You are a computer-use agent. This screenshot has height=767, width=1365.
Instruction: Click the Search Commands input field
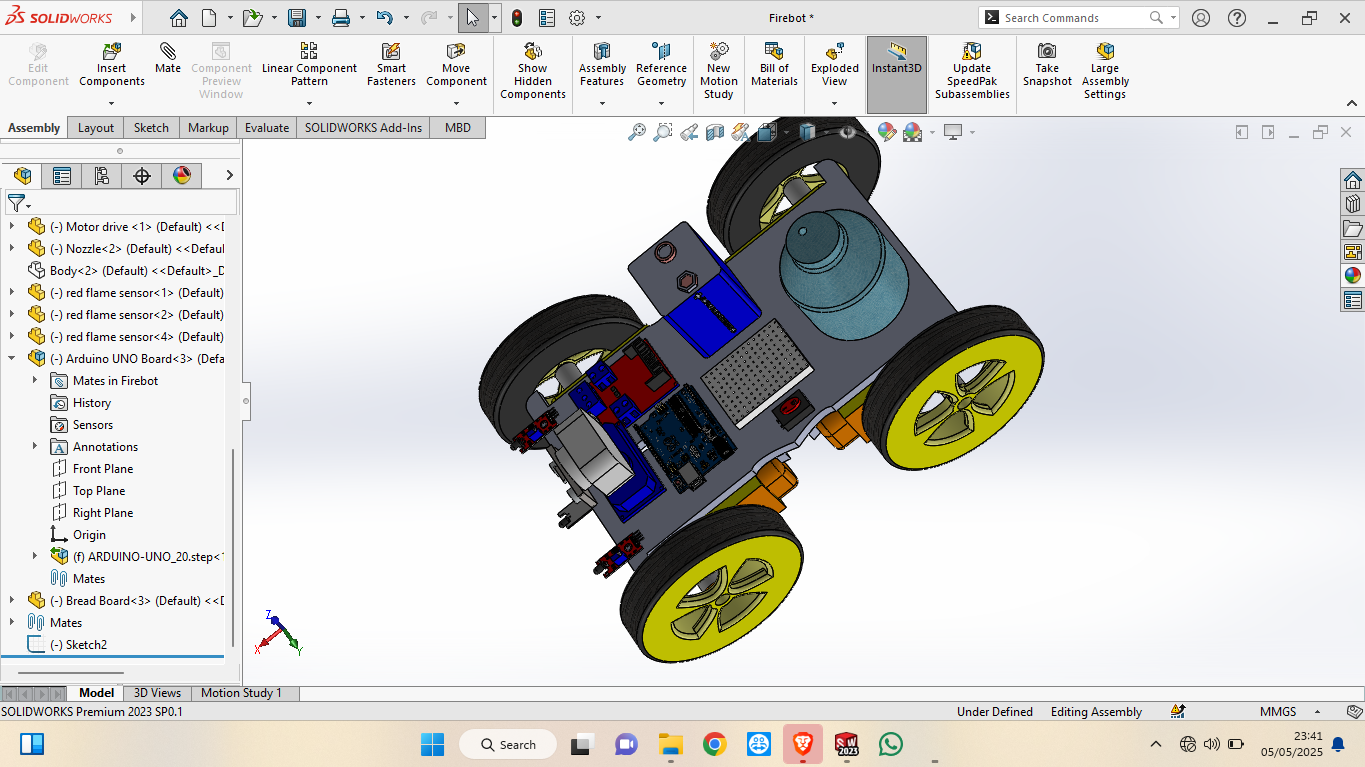tap(1070, 18)
